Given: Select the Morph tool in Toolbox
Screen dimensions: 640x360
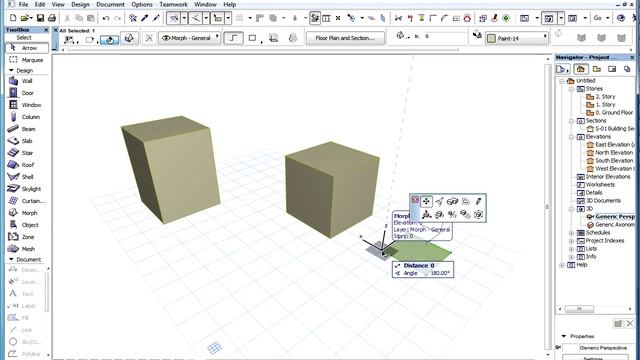Looking at the screenshot, I should click(x=27, y=213).
